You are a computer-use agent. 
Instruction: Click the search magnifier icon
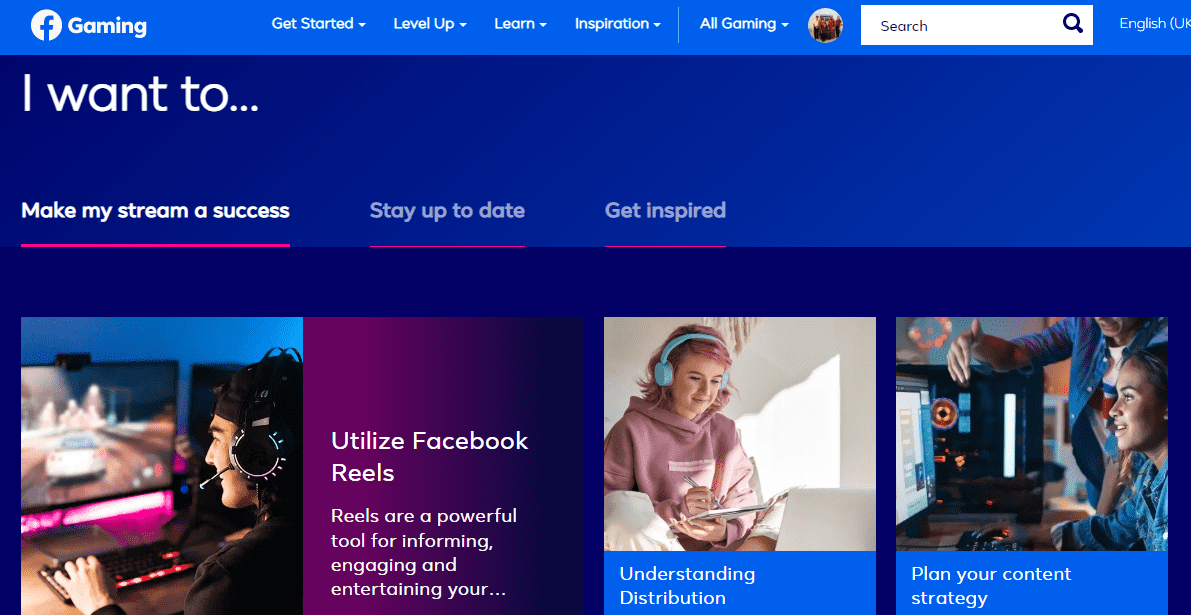1073,24
